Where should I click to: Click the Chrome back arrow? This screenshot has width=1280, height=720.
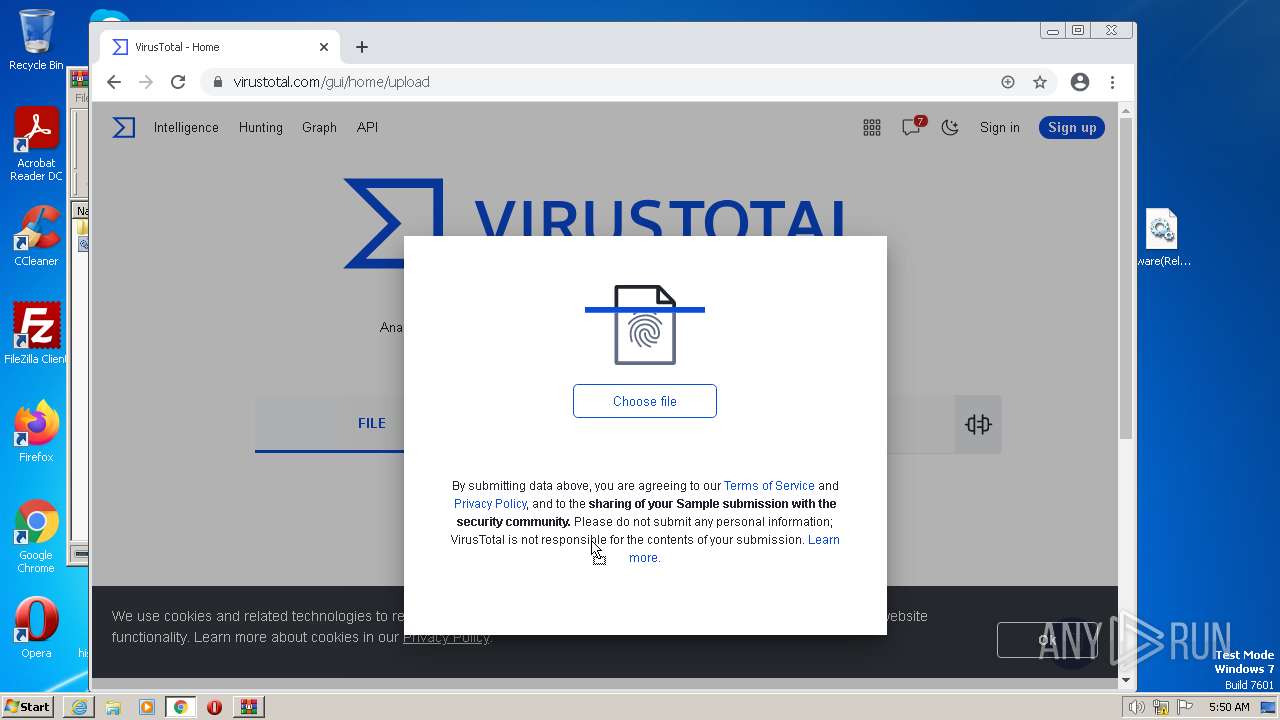(114, 82)
